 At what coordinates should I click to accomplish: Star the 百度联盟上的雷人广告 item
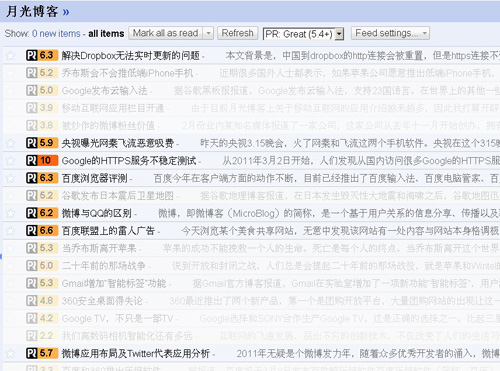pyautogui.click(x=11, y=231)
